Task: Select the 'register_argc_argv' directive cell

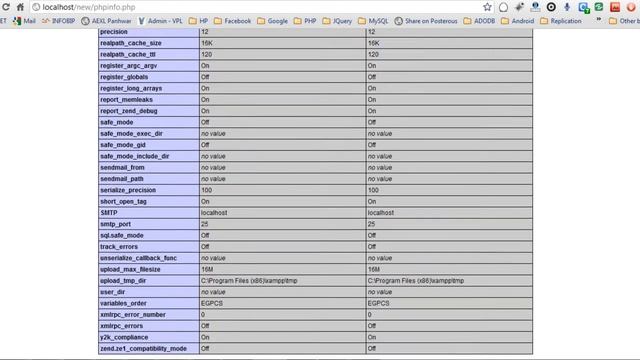Action: tap(149, 66)
